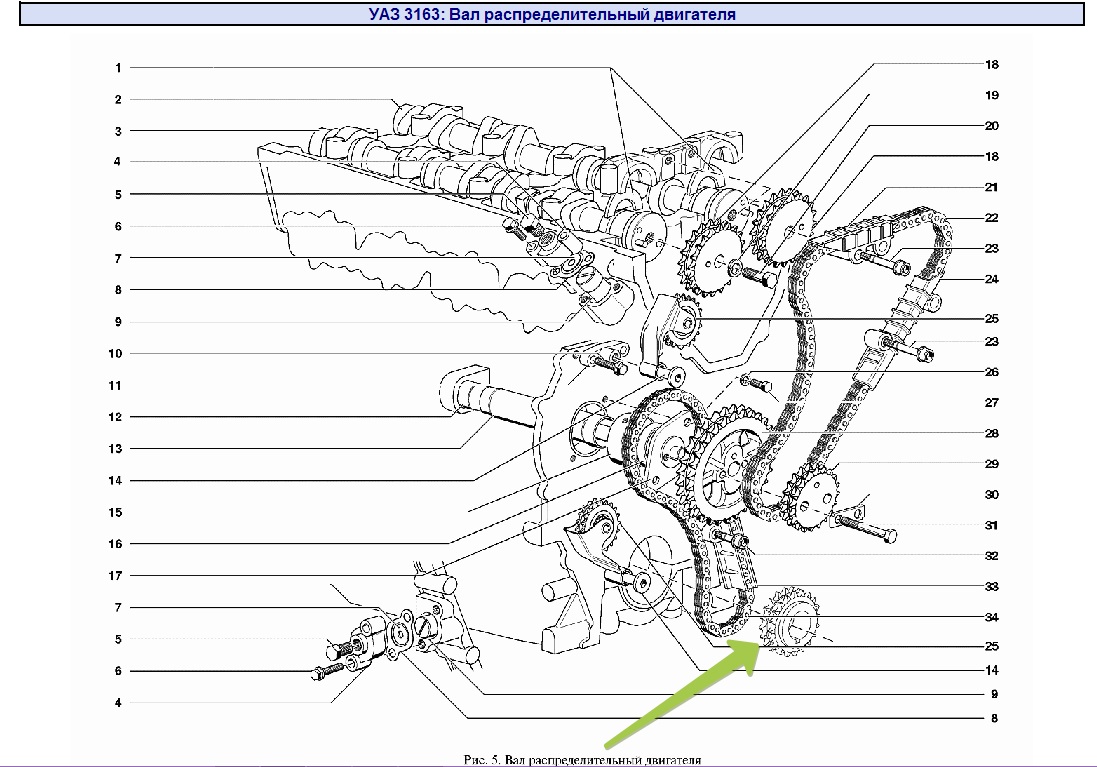Click part number 12 label on left
Screen dimensions: 1097x767
point(116,417)
